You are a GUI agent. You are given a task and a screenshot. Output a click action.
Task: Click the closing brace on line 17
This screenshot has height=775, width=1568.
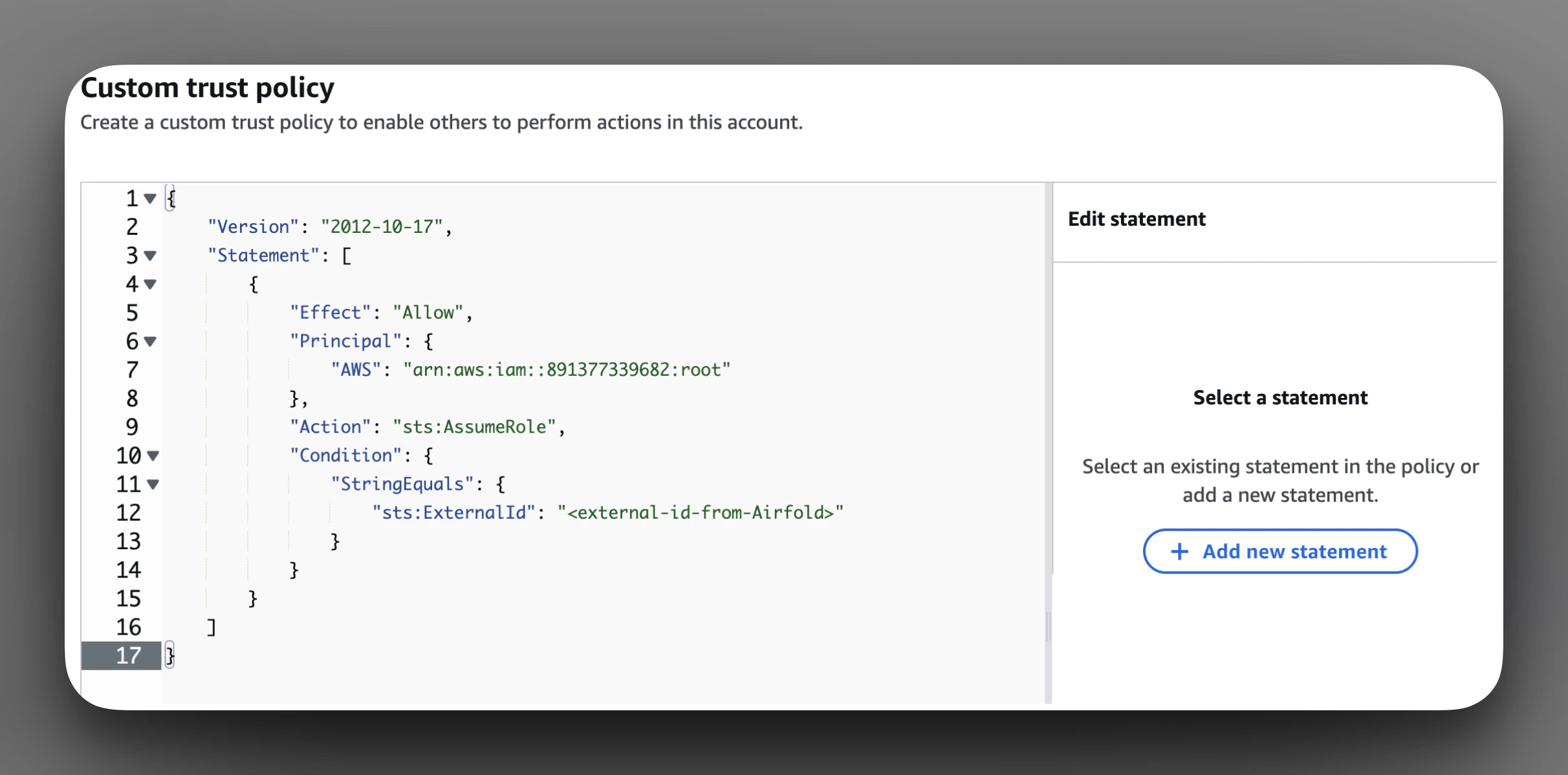coord(169,655)
